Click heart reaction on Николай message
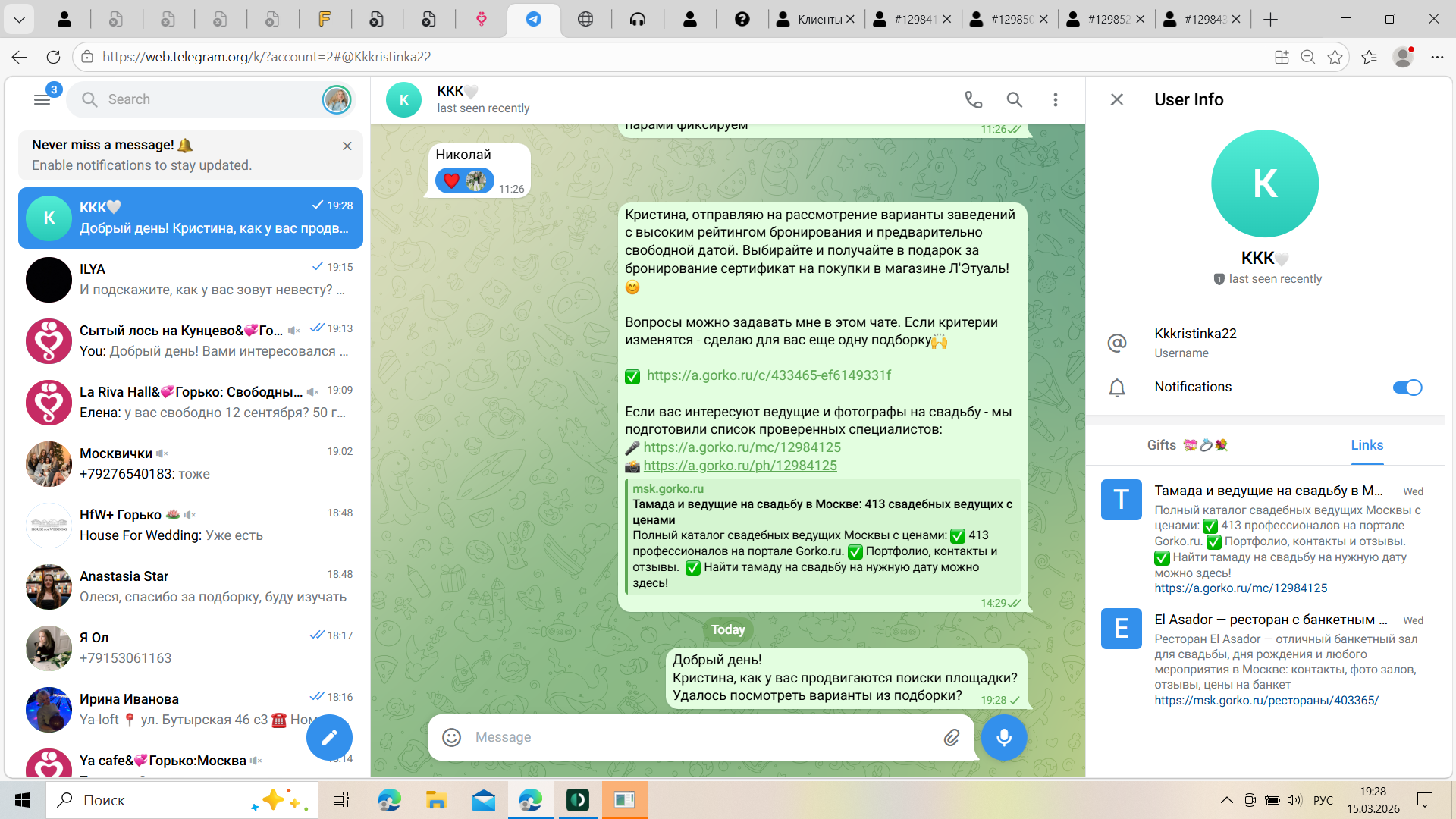Viewport: 1456px width, 819px height. pyautogui.click(x=452, y=180)
